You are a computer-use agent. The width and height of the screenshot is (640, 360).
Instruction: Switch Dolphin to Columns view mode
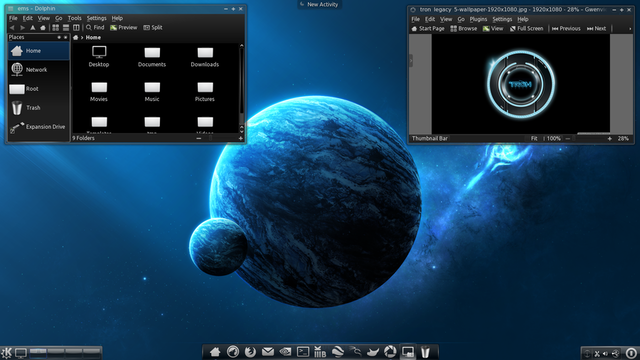[76, 28]
